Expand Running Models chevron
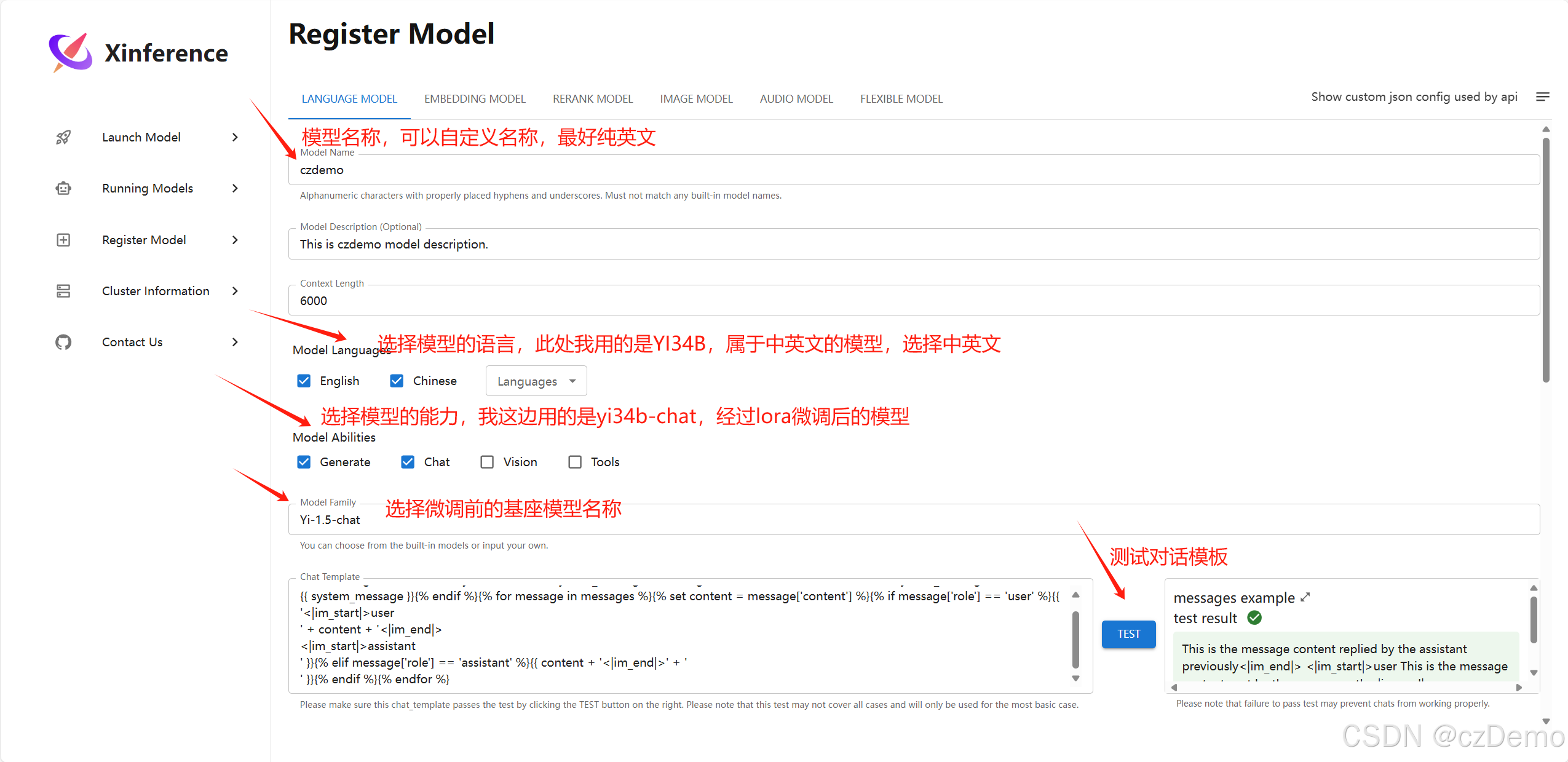The width and height of the screenshot is (1568, 762). tap(235, 188)
